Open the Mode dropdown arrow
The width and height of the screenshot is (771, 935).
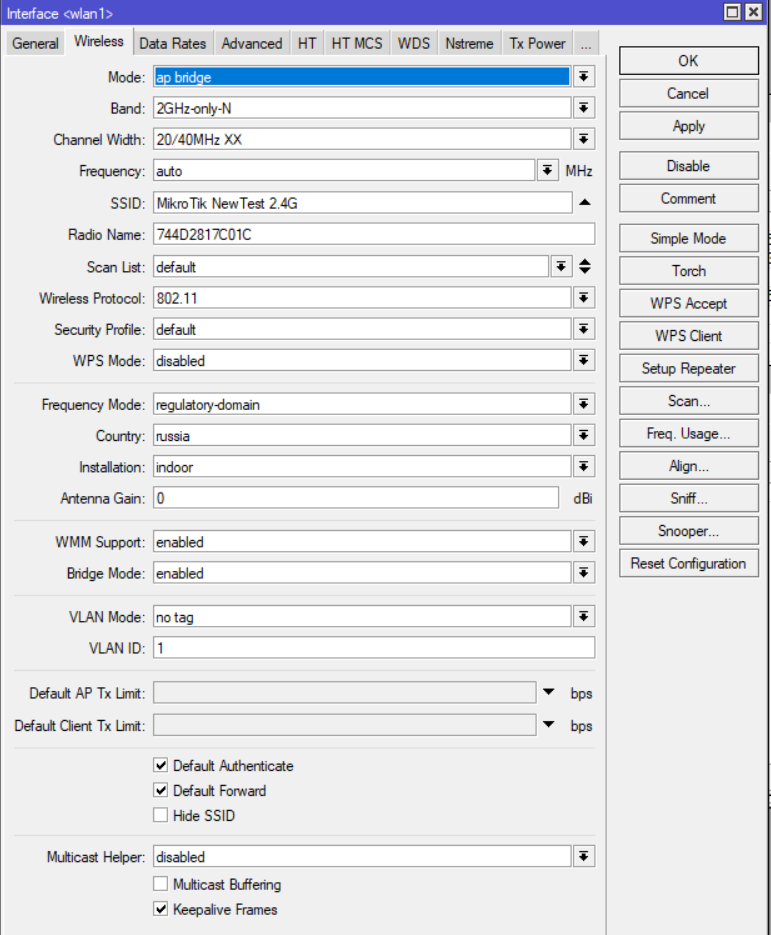coord(584,76)
